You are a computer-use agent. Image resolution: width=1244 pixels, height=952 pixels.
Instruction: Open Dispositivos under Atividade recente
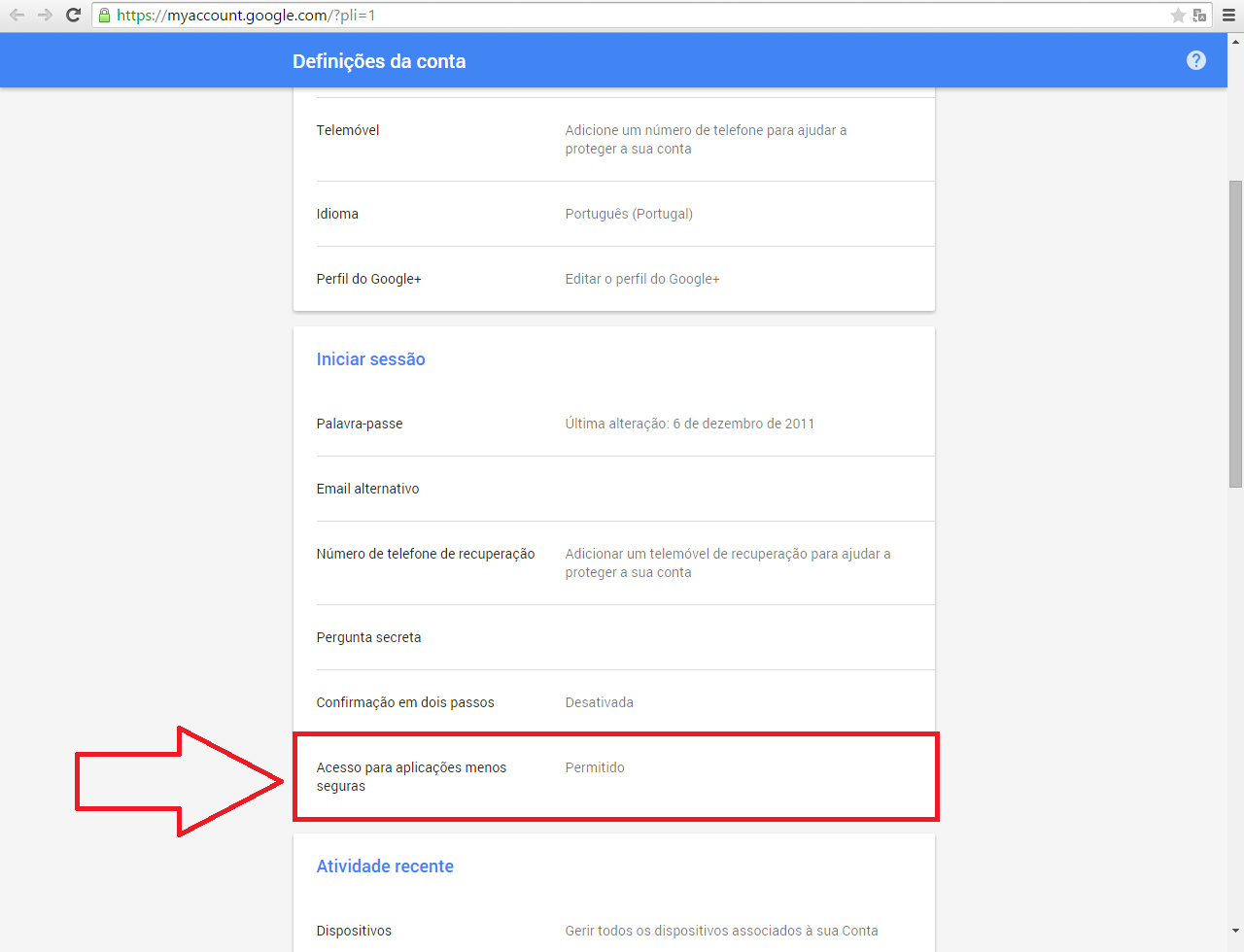pos(614,931)
